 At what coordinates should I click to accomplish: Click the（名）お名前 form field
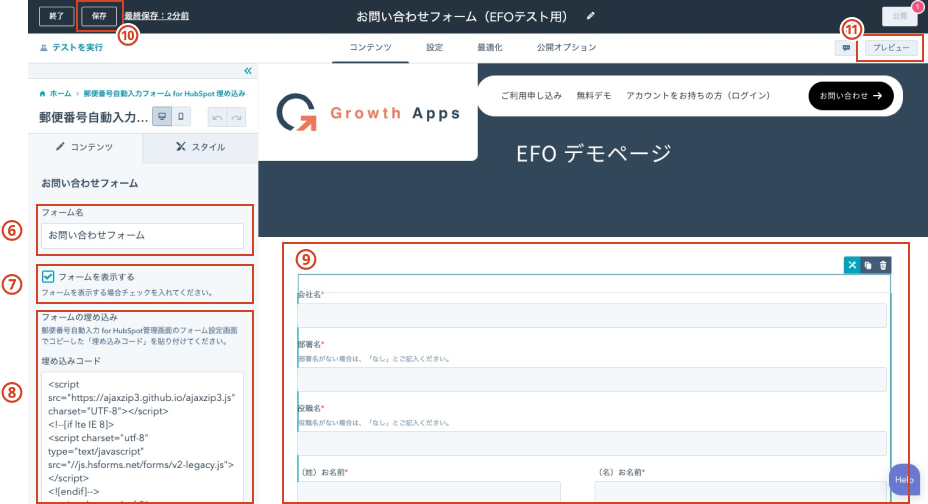[740, 492]
